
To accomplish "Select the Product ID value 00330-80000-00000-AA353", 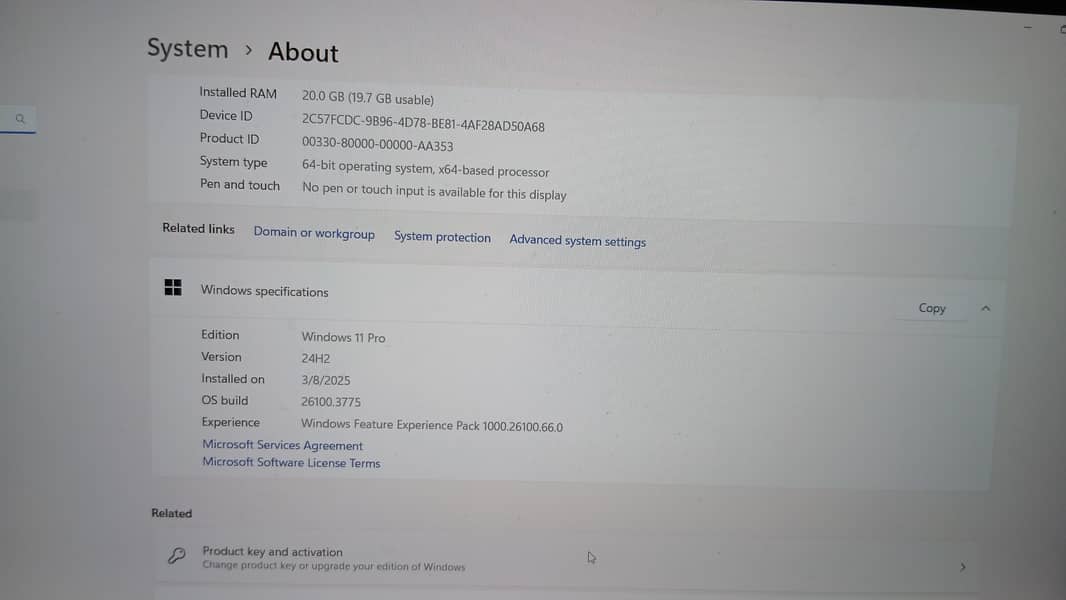I will pyautogui.click(x=377, y=143).
